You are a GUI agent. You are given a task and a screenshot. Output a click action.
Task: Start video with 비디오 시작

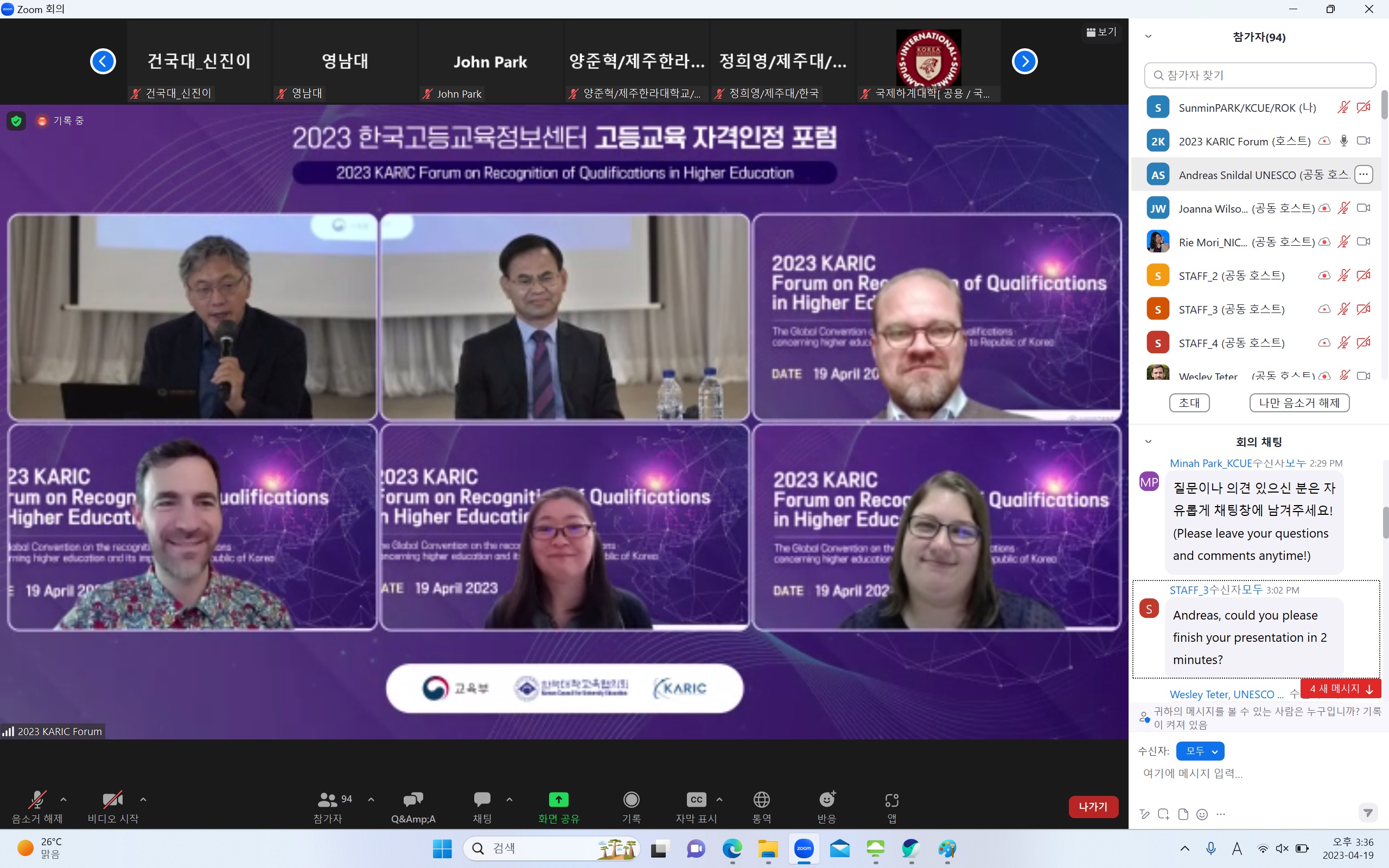pyautogui.click(x=112, y=806)
